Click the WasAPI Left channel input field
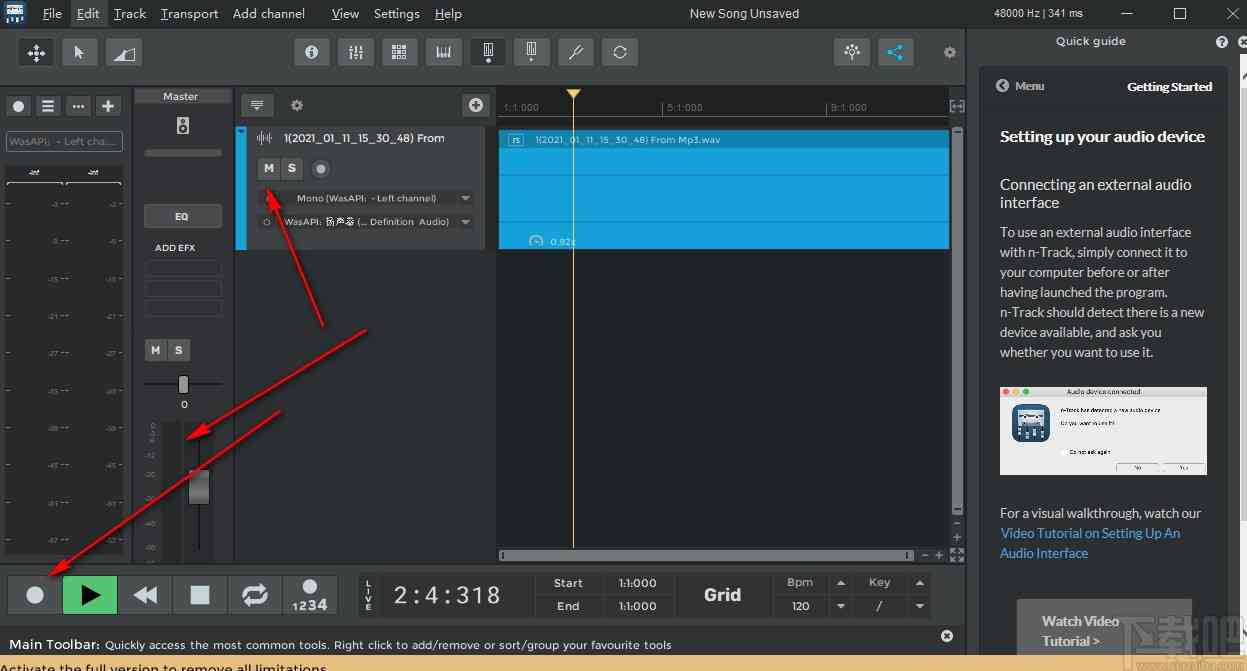 pyautogui.click(x=65, y=141)
